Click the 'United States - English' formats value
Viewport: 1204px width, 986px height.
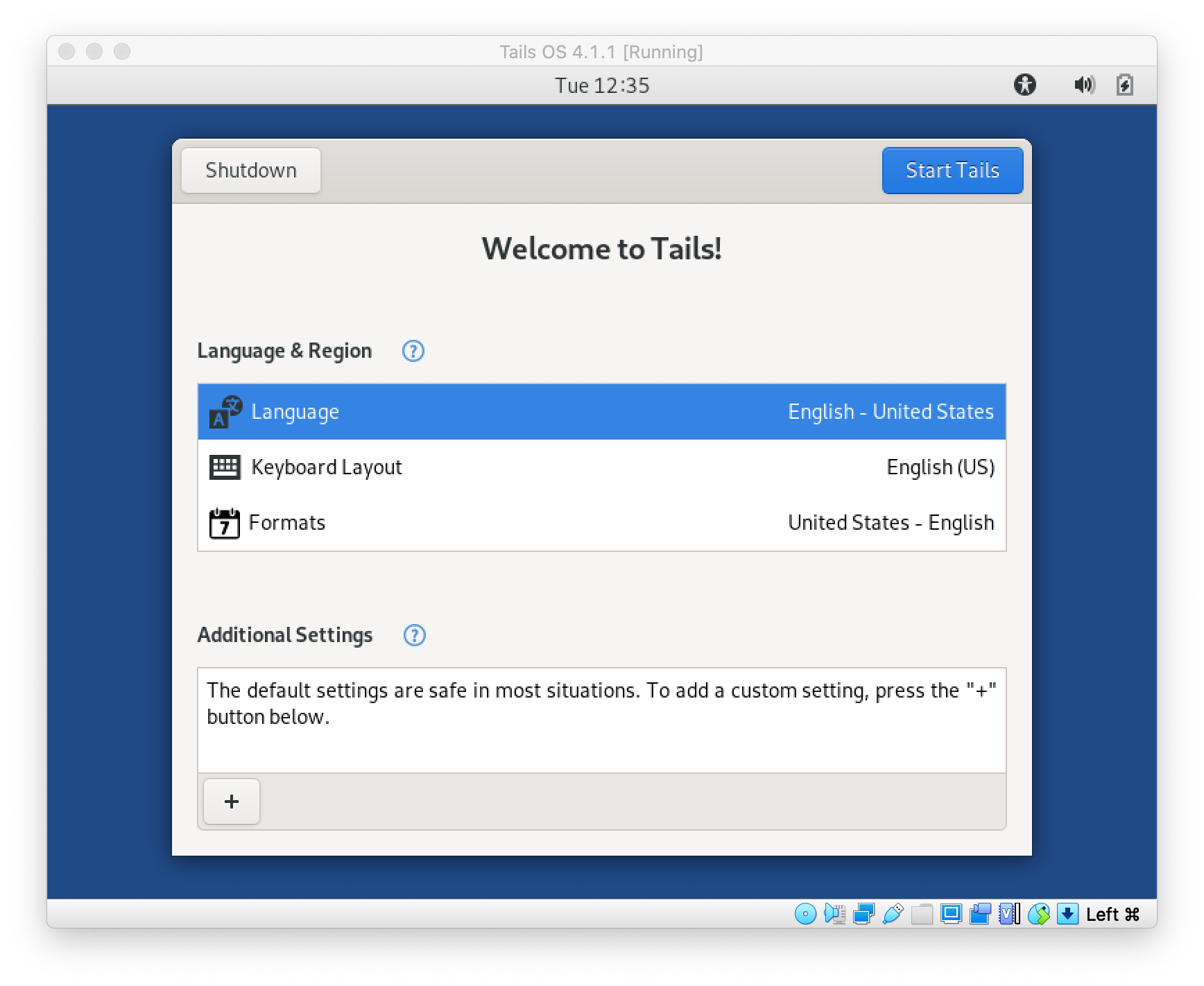pos(891,523)
